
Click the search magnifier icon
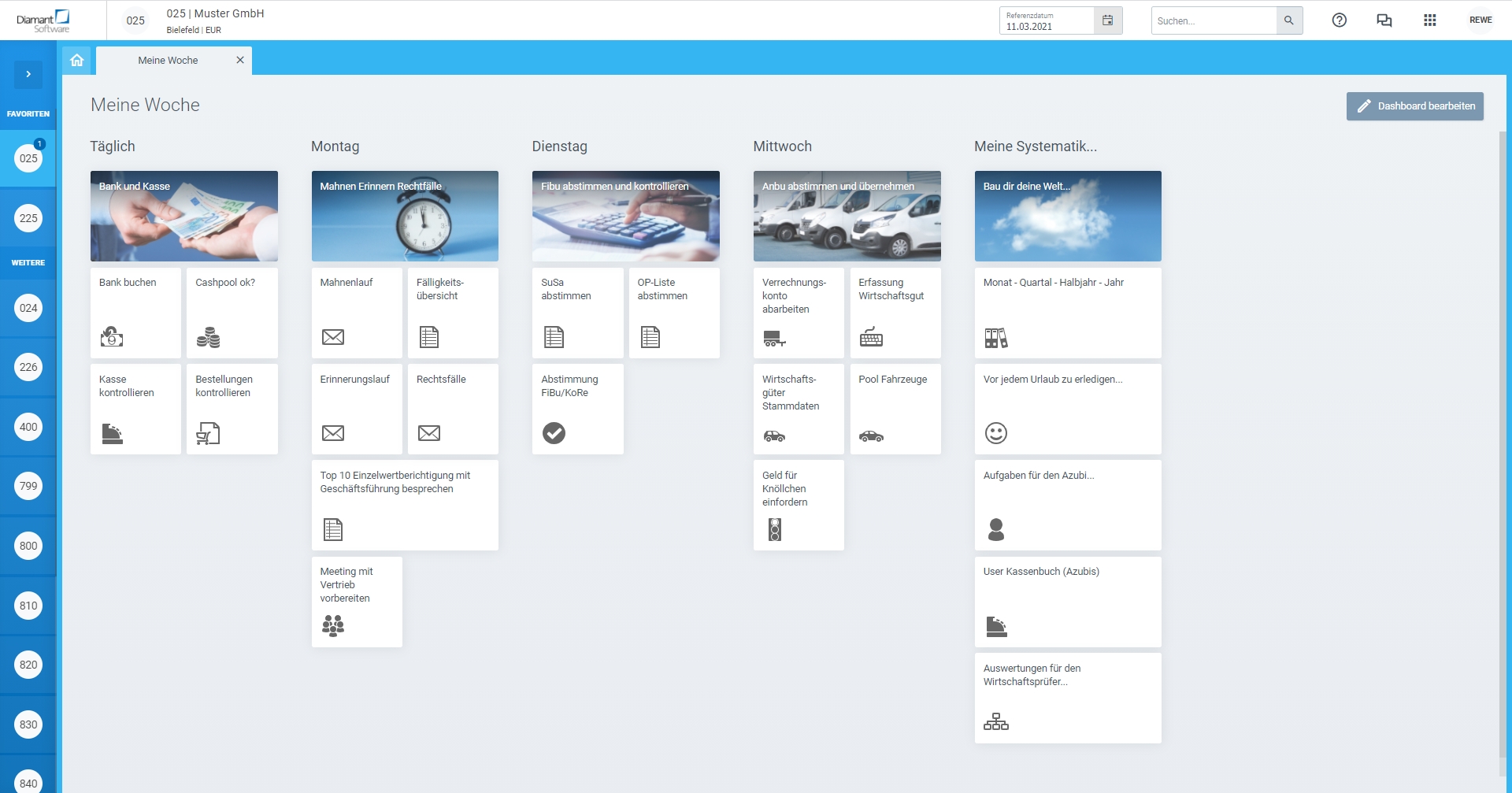[x=1289, y=20]
